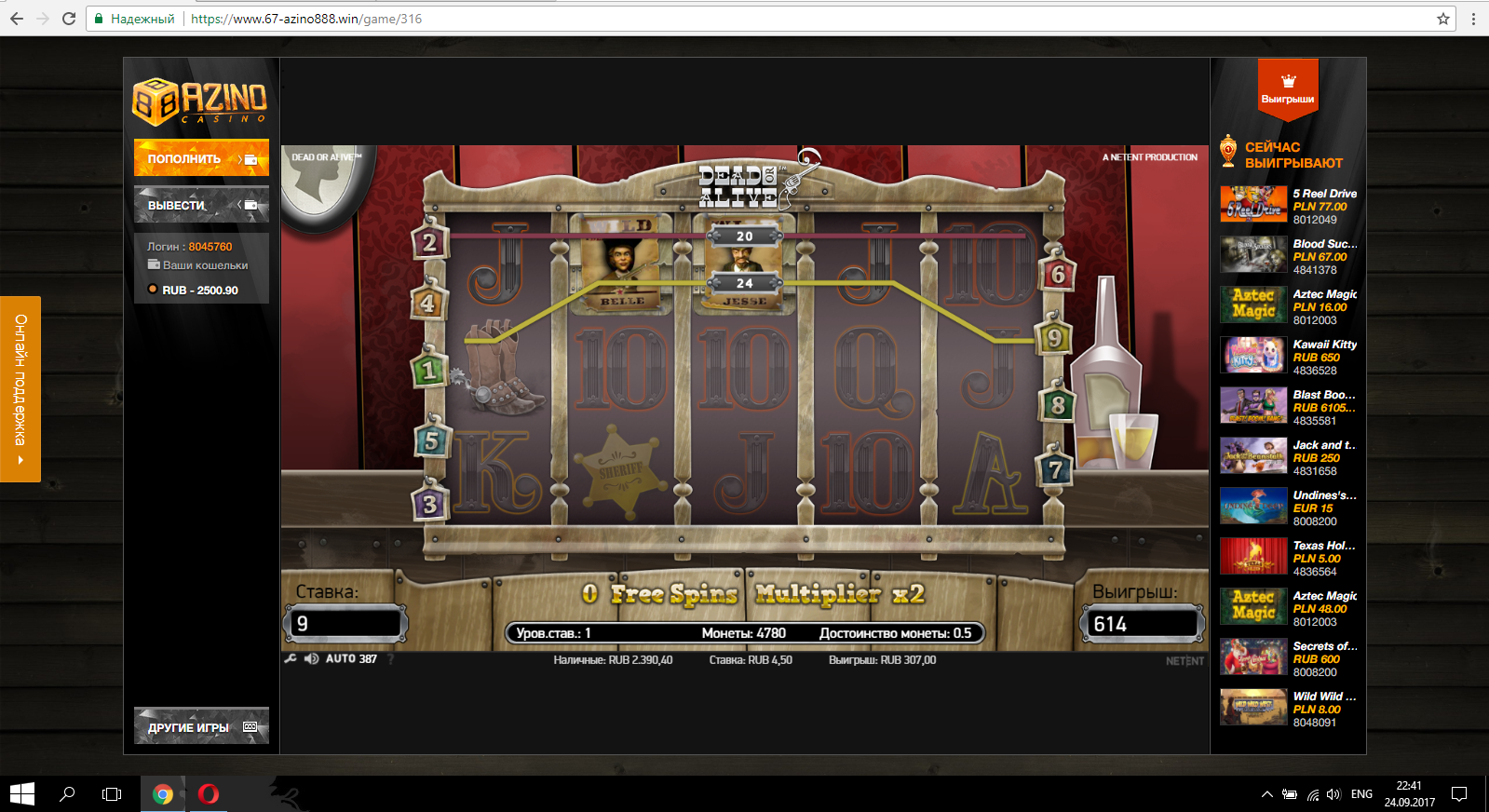Select the RUB - 2500.90 wallet radio

pos(153,290)
